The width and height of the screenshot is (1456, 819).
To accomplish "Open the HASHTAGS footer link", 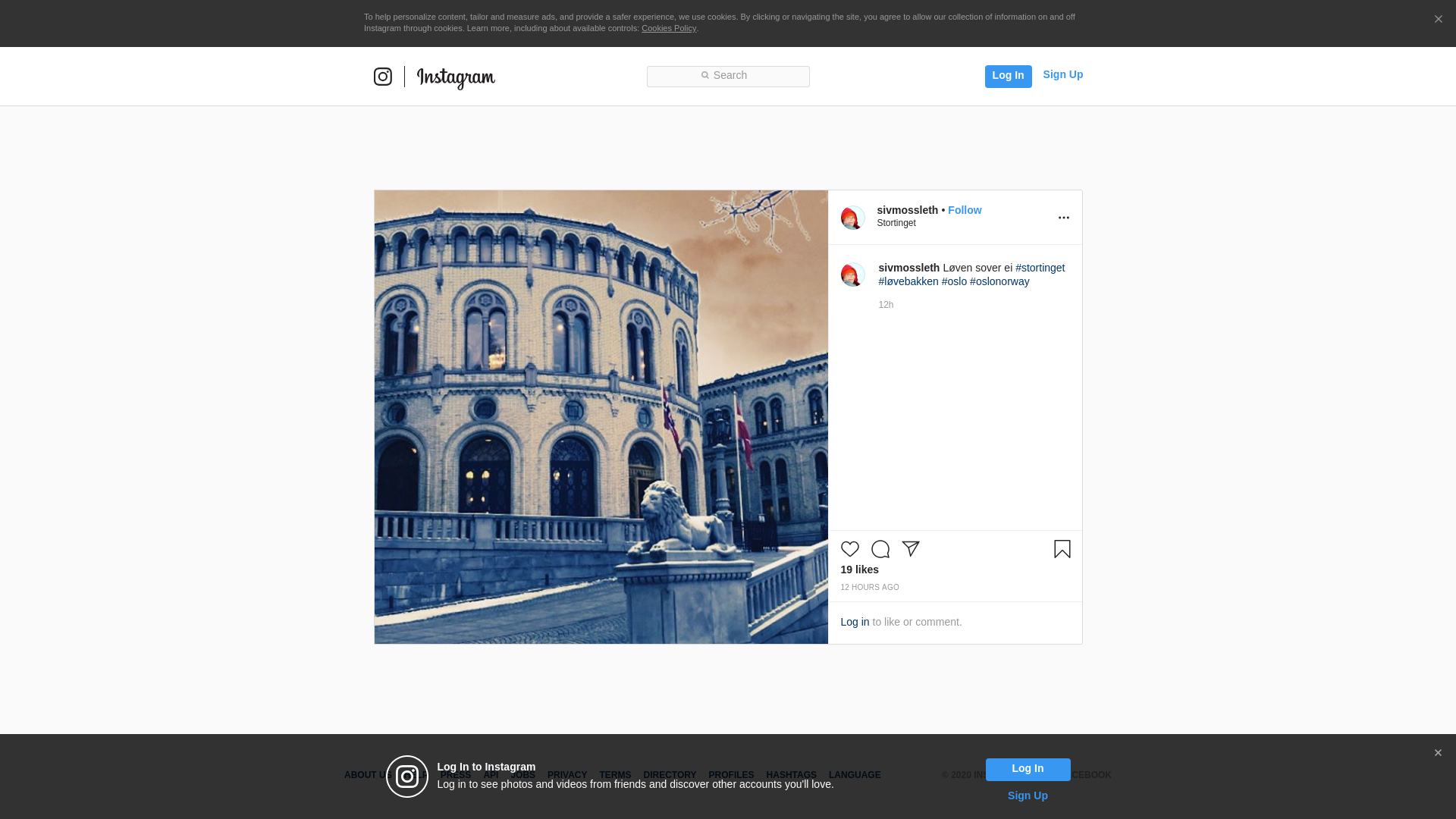I will pyautogui.click(x=791, y=775).
